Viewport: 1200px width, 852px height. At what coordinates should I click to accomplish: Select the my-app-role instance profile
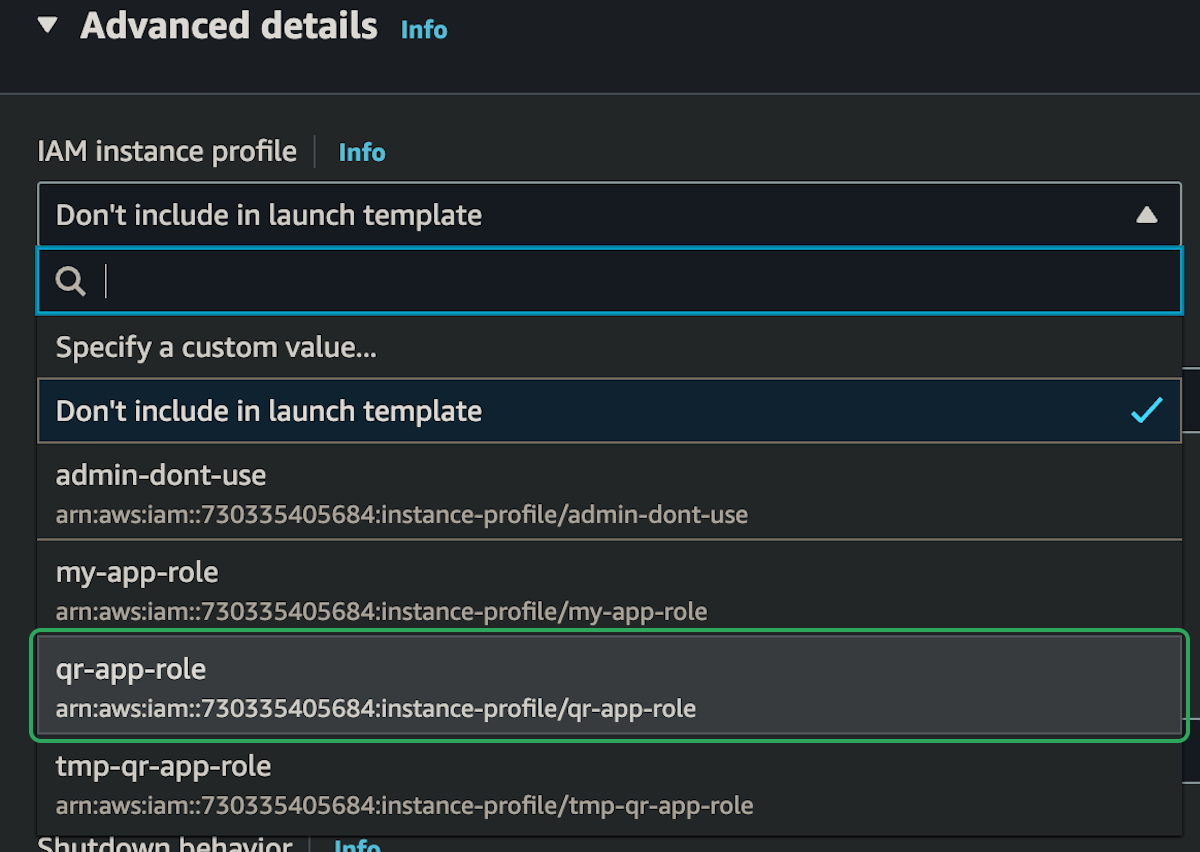point(610,589)
